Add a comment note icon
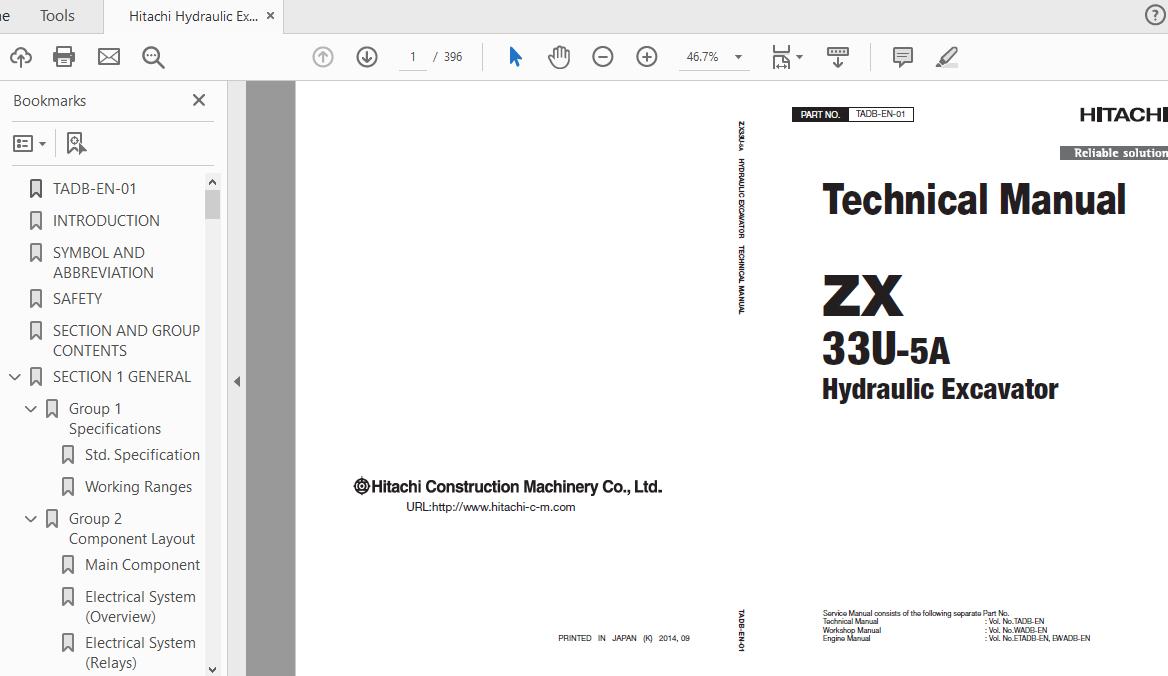 903,57
